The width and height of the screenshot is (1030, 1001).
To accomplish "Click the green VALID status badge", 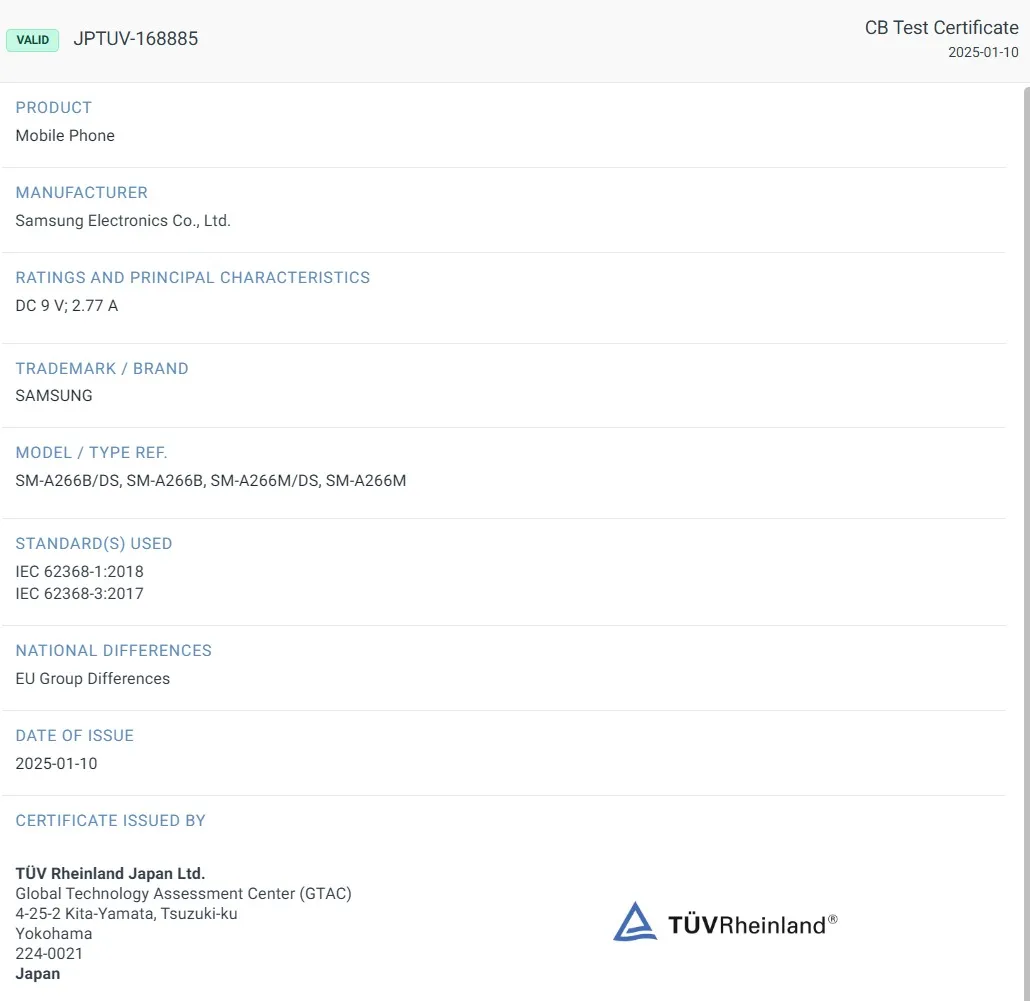I will click(32, 40).
